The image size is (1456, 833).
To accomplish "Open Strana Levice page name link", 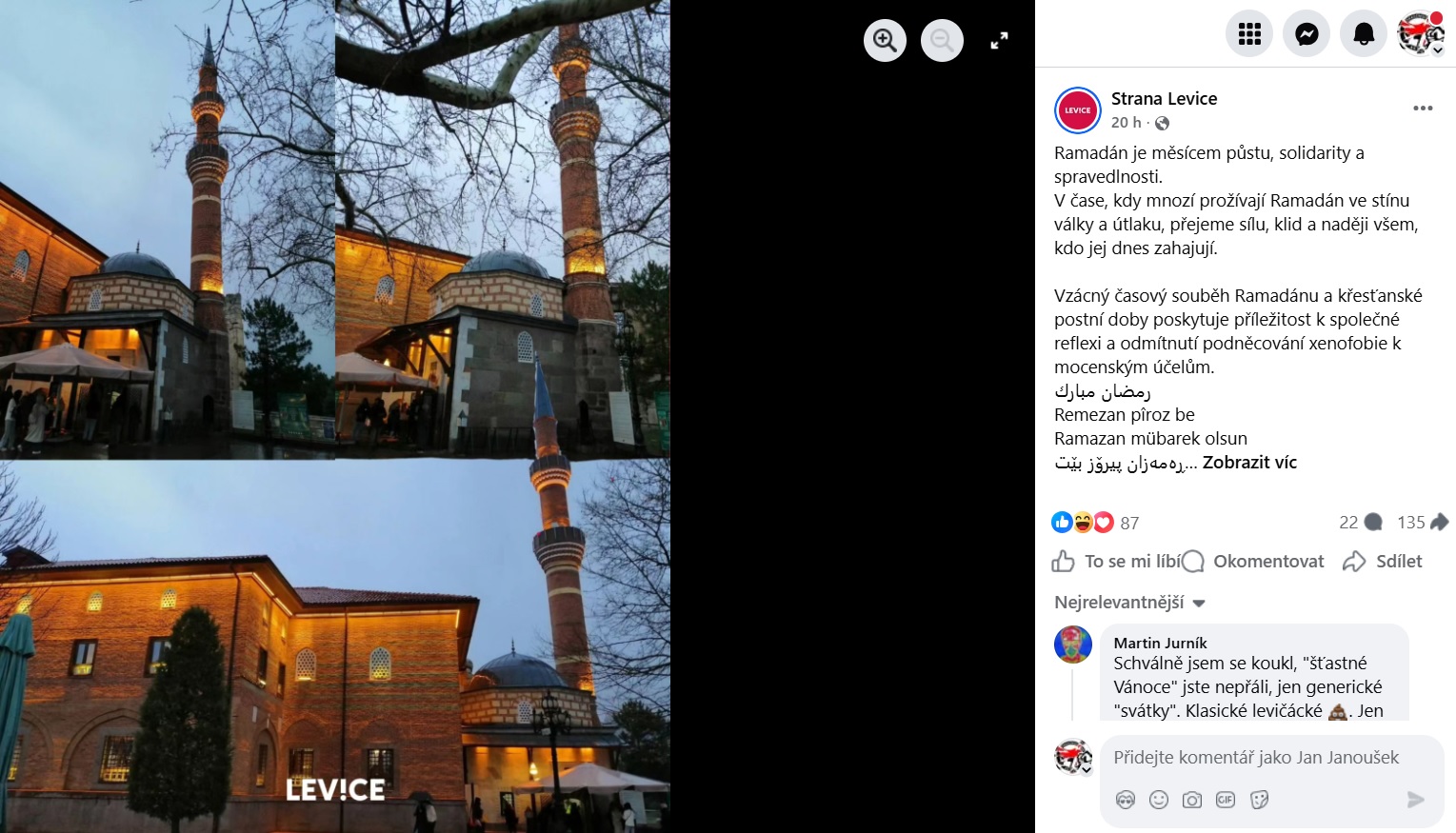I will point(1164,99).
